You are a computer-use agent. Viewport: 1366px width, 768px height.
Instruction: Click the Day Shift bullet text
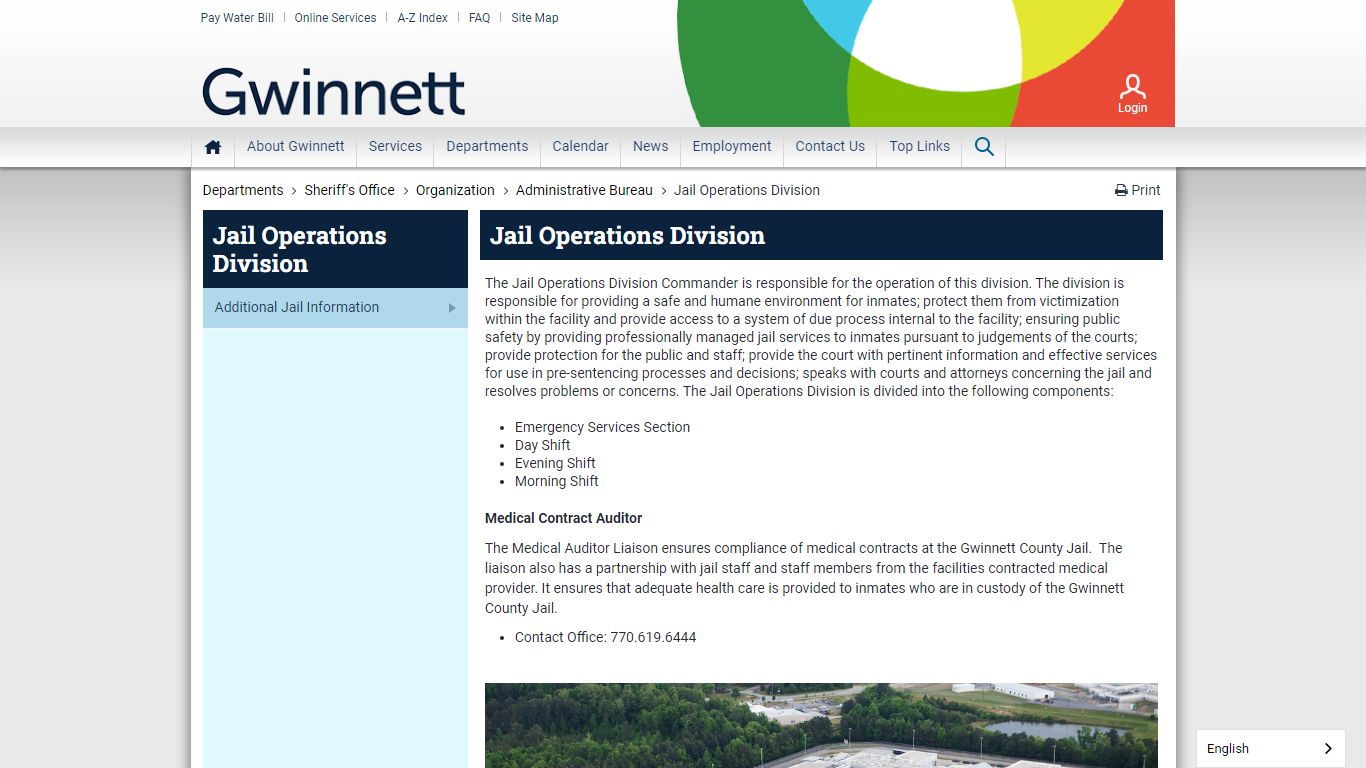click(543, 445)
